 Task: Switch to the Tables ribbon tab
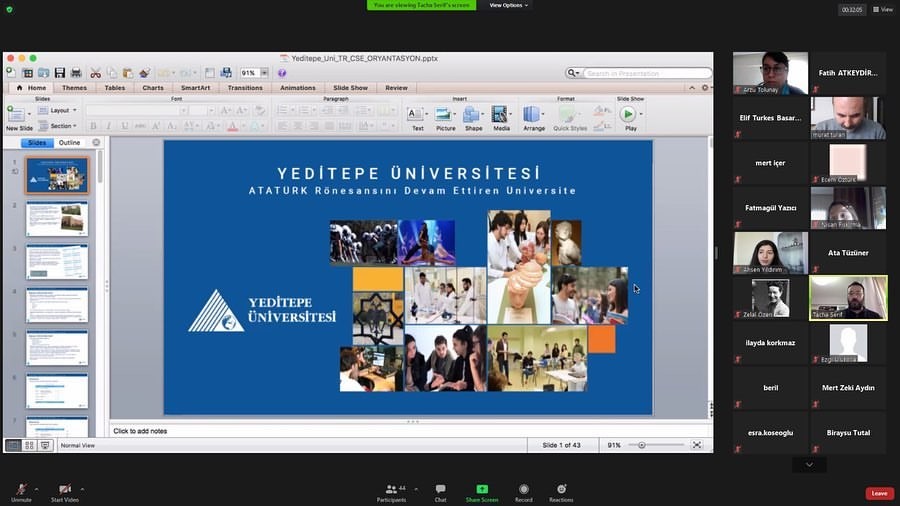point(115,88)
